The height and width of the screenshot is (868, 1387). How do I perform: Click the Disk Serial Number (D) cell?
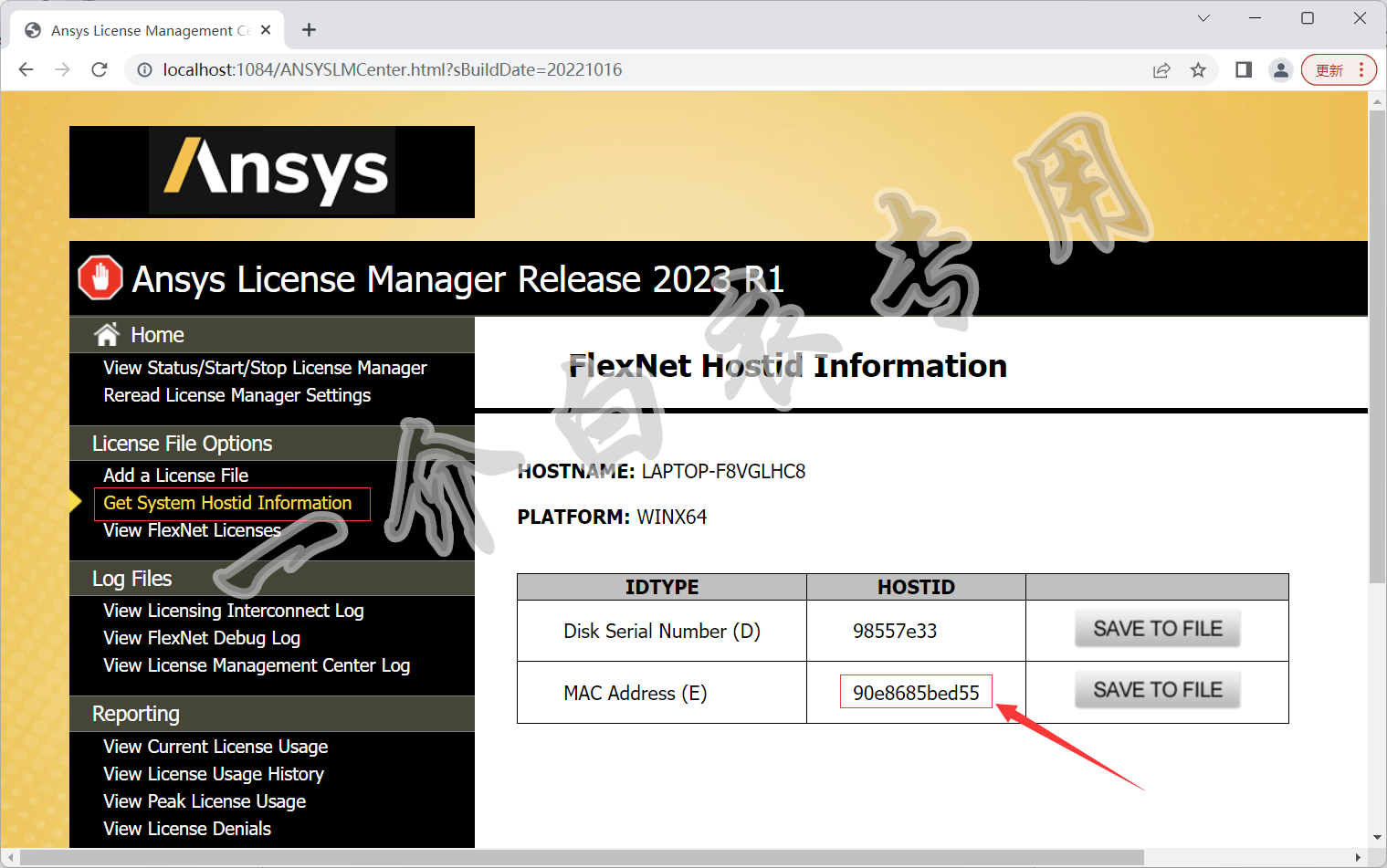click(x=662, y=631)
